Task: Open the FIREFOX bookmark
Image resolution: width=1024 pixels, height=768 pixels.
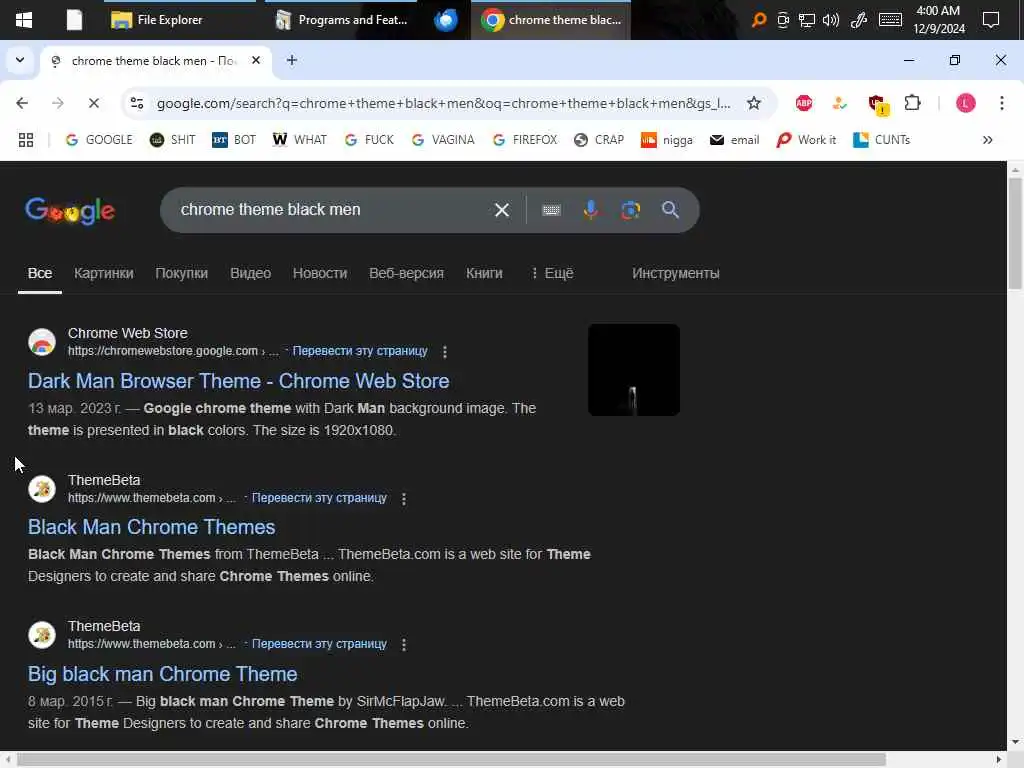Action: 524,140
